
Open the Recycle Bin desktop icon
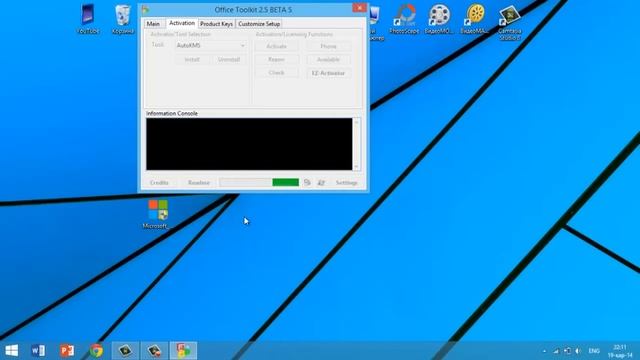pos(123,19)
